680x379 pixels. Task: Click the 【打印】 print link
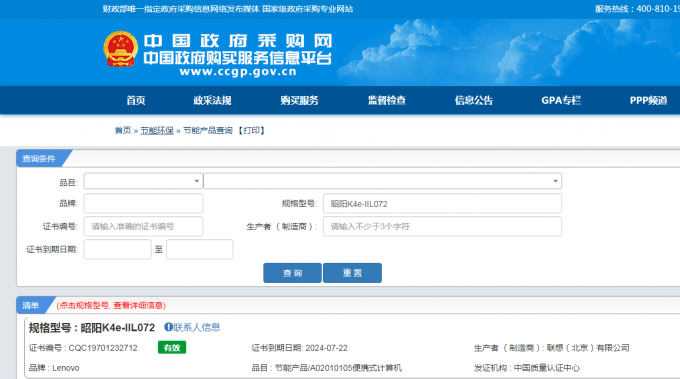point(252,130)
